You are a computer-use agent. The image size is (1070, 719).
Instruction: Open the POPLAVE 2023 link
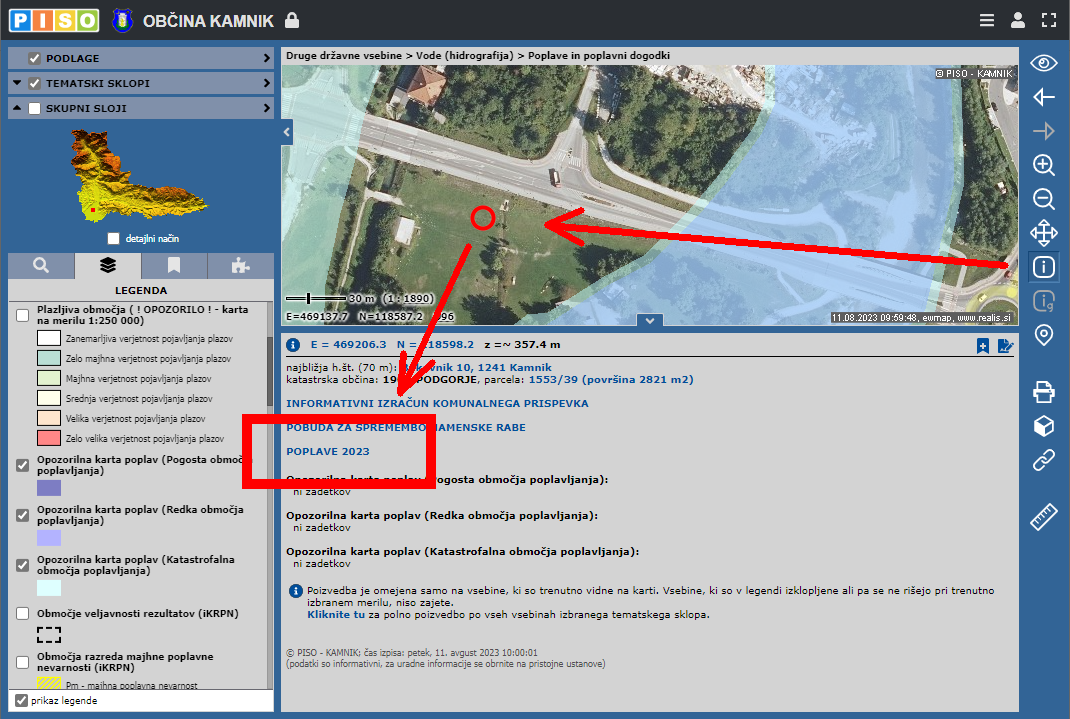coord(327,451)
